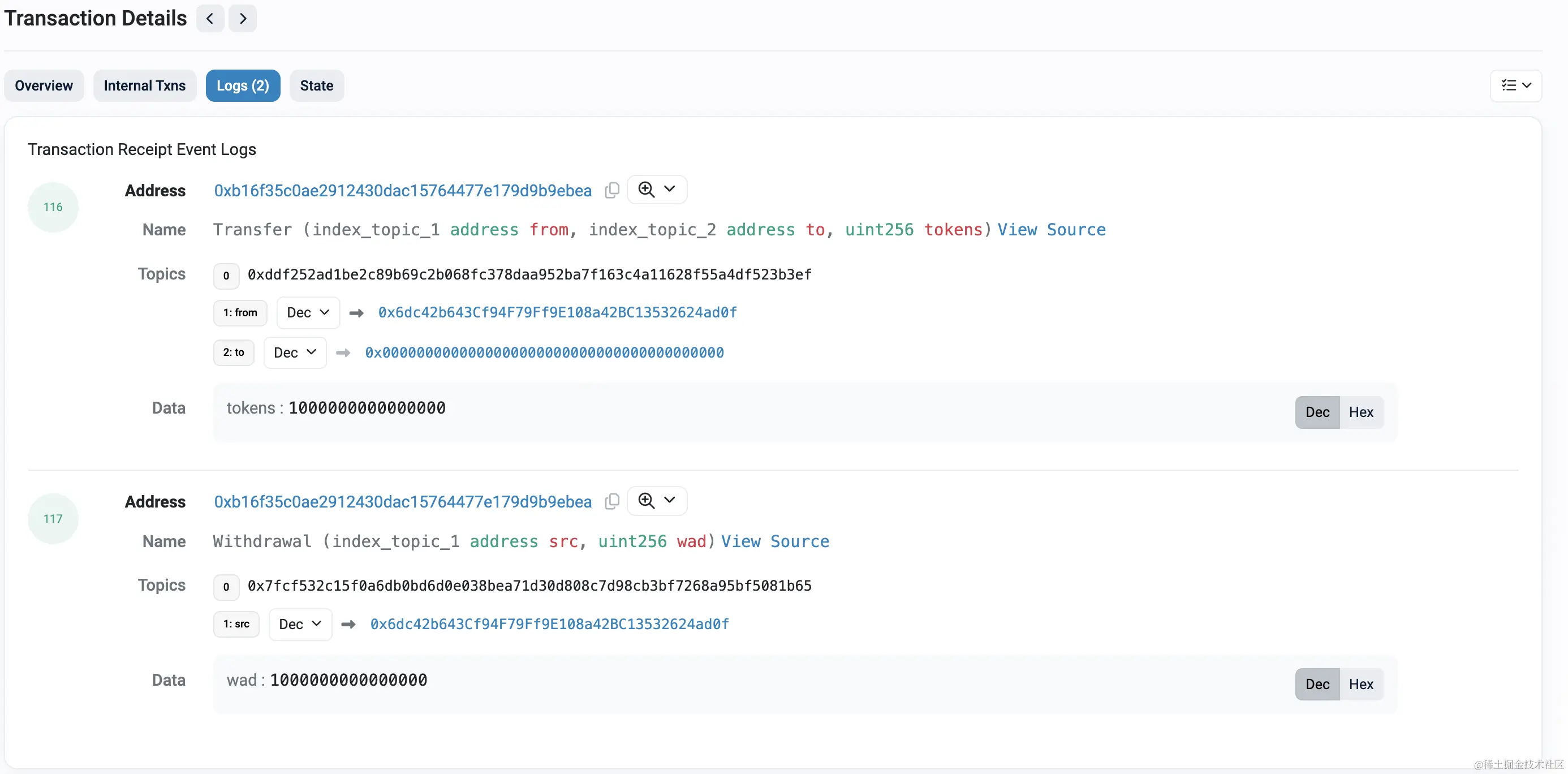Switch log 116 data to Hex
Image resolution: width=1568 pixels, height=774 pixels.
tap(1360, 412)
